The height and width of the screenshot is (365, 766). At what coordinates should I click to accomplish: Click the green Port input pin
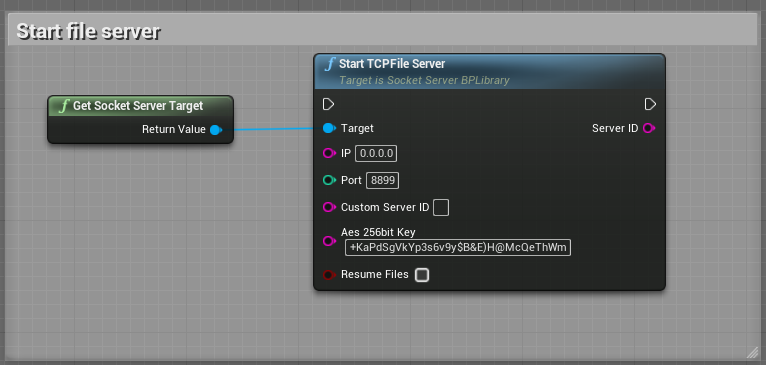[x=329, y=180]
